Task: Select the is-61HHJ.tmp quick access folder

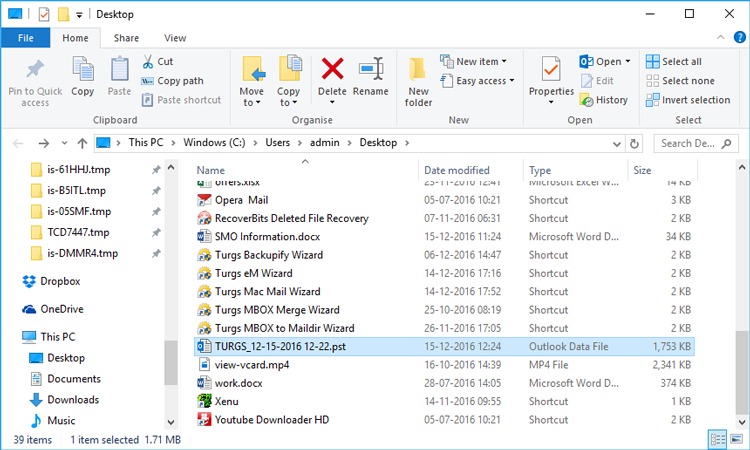Action: pos(71,169)
